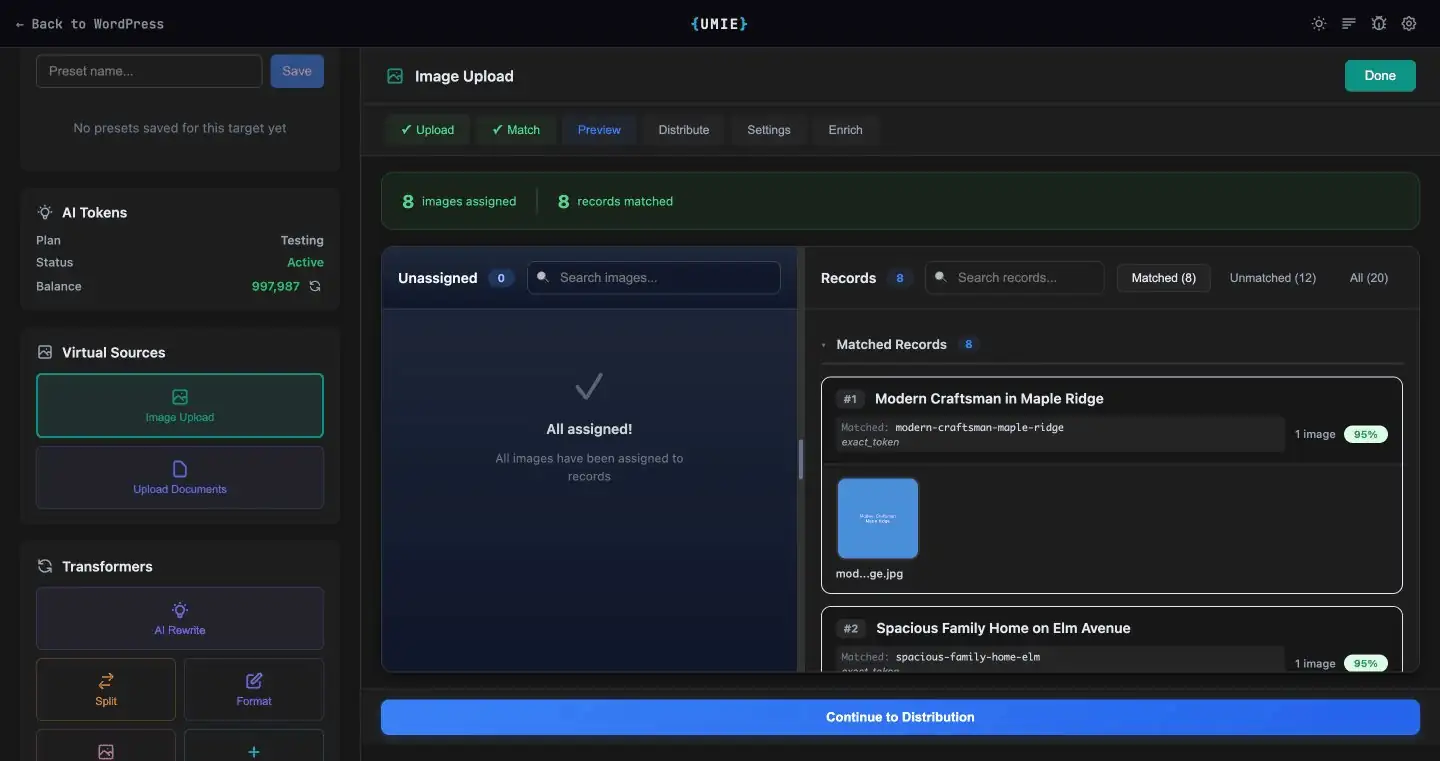The height and width of the screenshot is (761, 1440).
Task: Open the Distribute step tab
Action: (x=684, y=130)
